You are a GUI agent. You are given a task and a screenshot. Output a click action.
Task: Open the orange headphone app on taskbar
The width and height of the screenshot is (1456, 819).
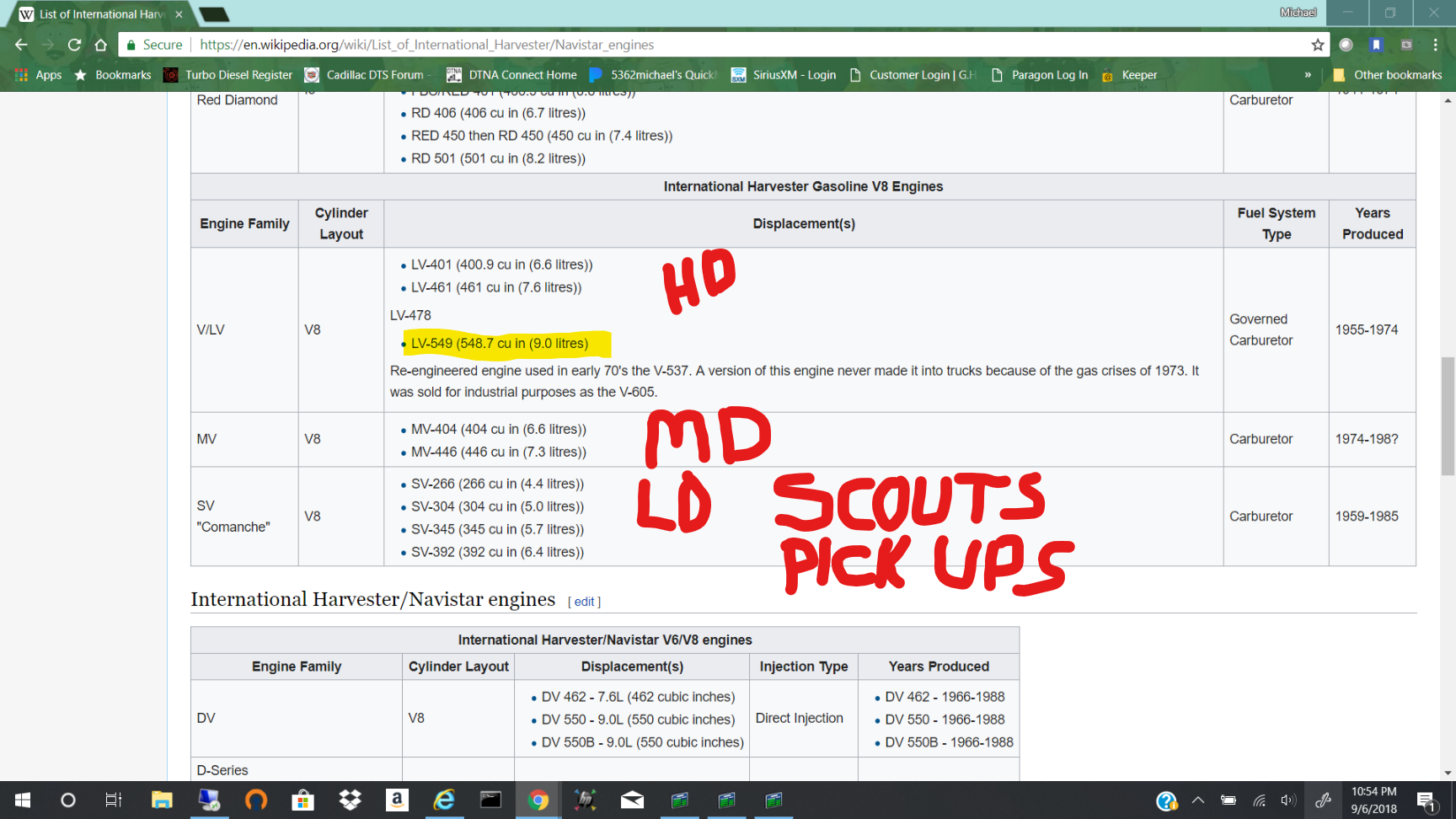[255, 800]
